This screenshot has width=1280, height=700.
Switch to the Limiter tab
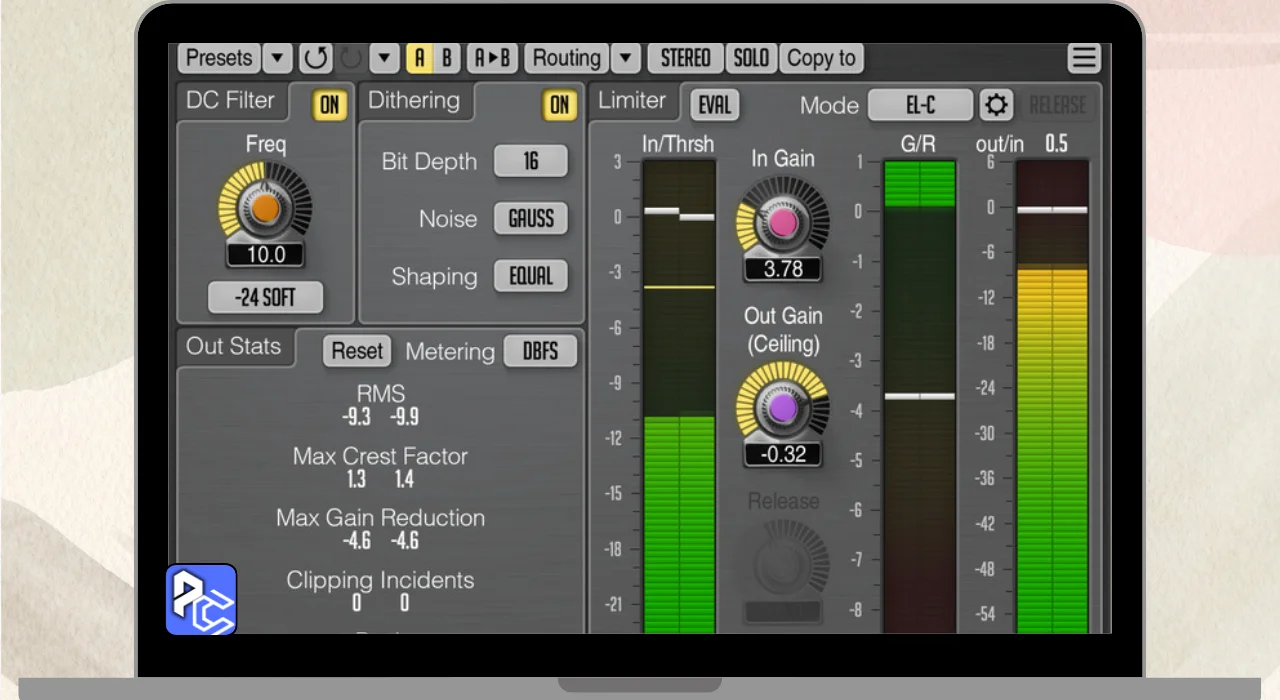coord(632,101)
